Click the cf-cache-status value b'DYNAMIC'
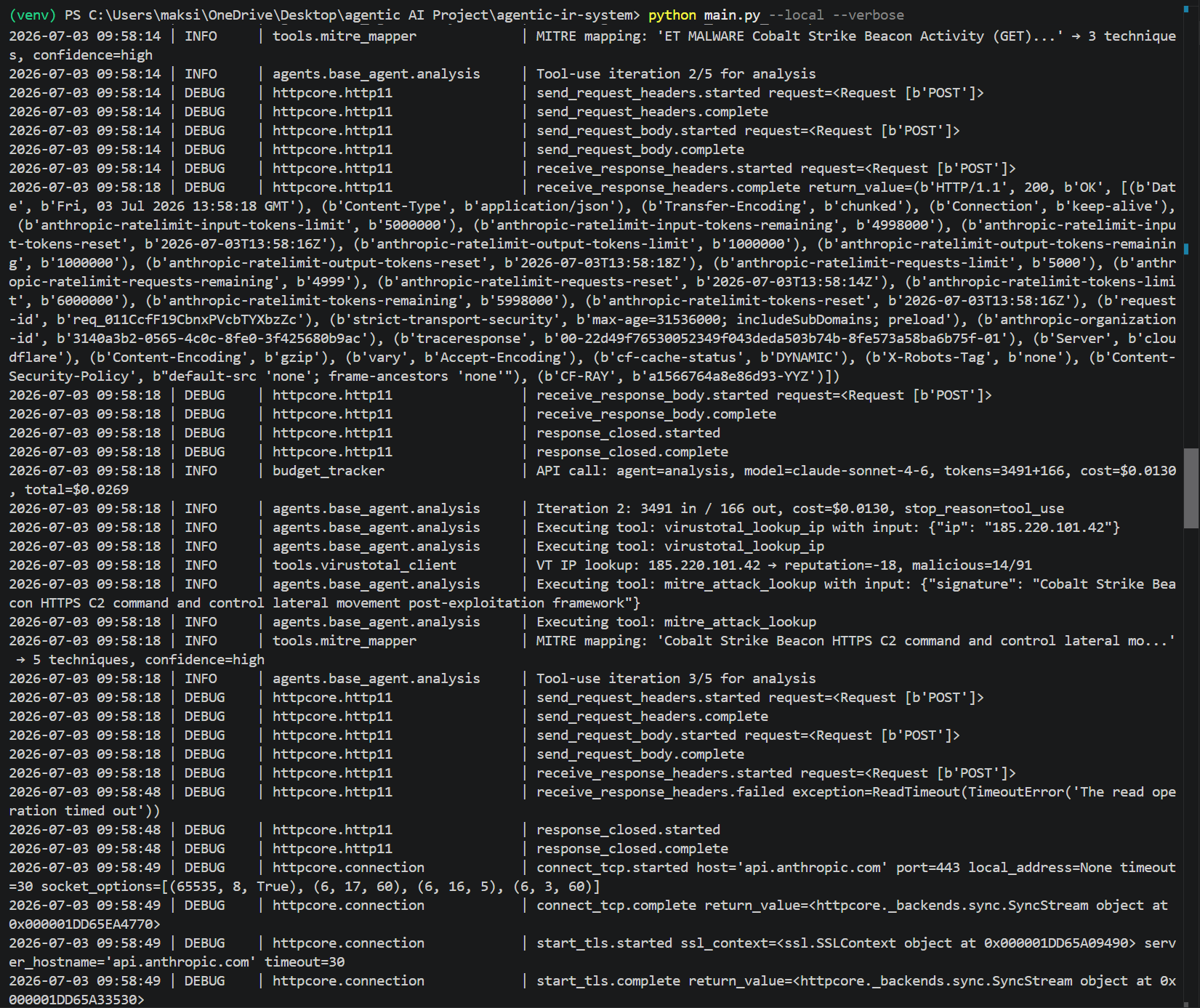The width and height of the screenshot is (1200, 1008). (804, 358)
